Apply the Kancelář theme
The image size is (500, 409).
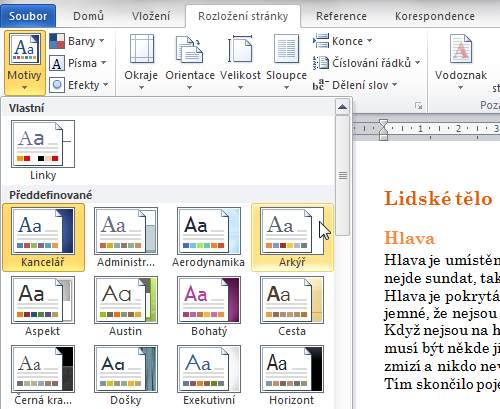click(43, 237)
